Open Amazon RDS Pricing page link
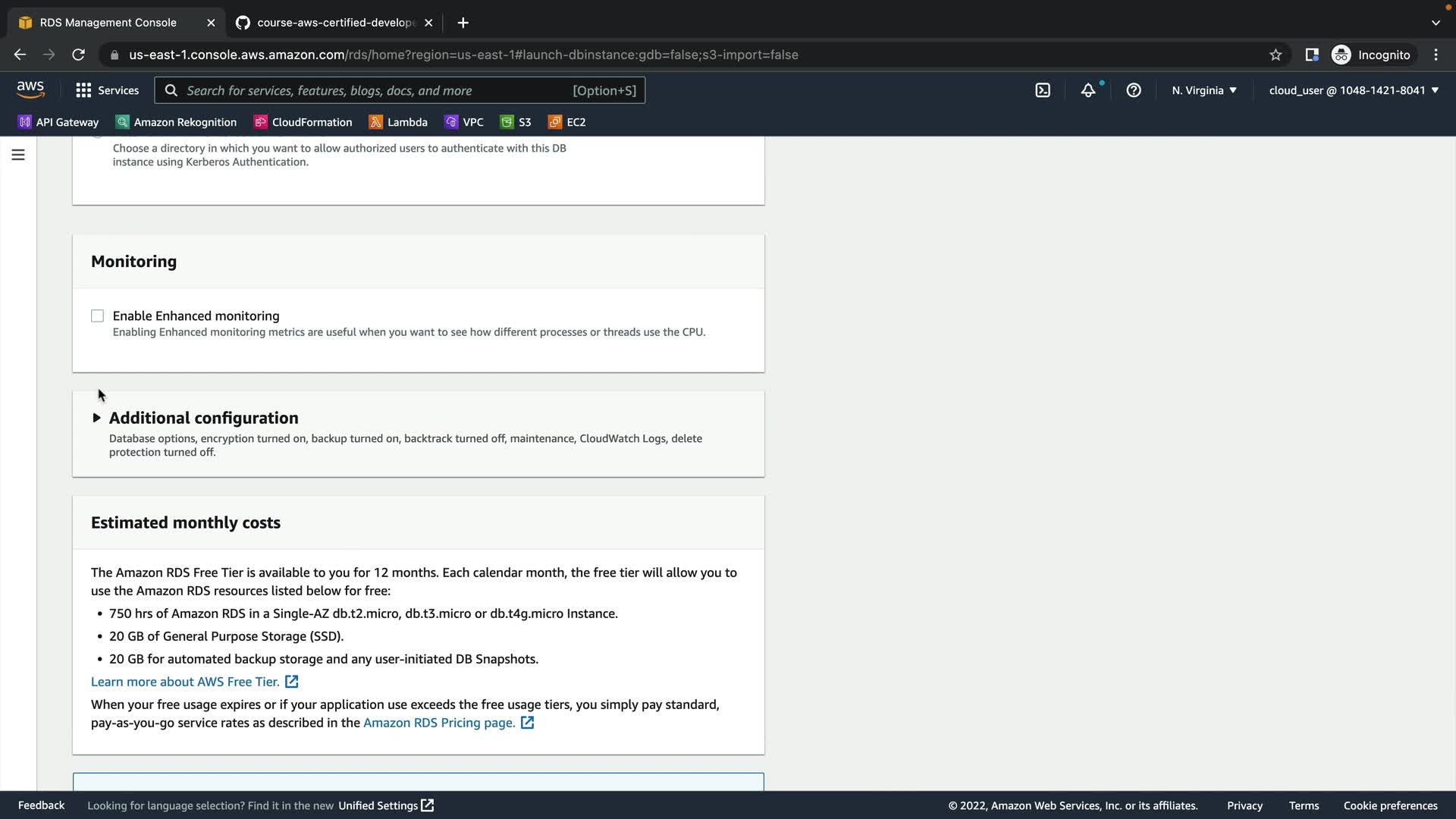The width and height of the screenshot is (1456, 819). [439, 723]
